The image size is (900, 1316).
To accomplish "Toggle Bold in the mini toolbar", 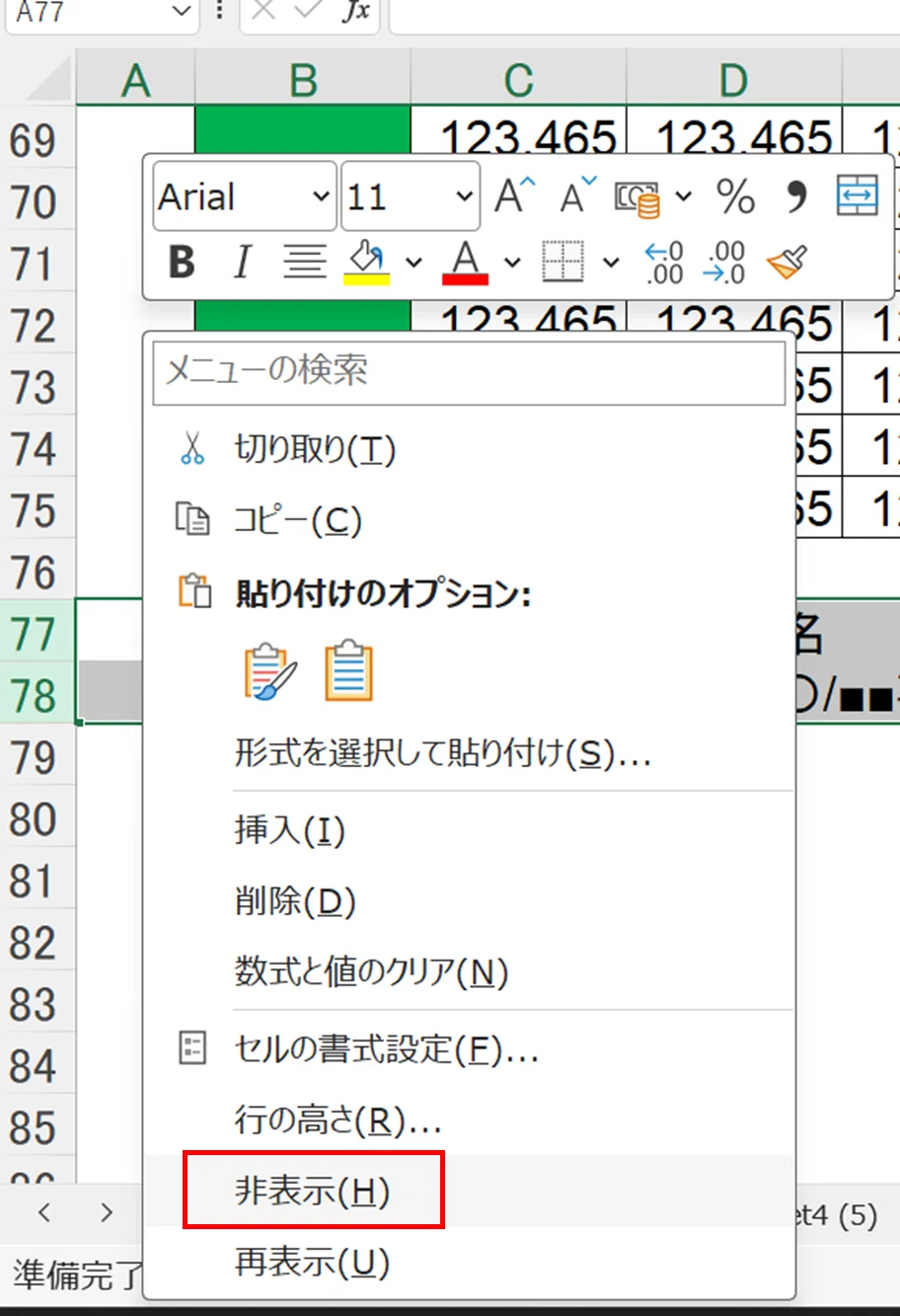I will [x=182, y=263].
